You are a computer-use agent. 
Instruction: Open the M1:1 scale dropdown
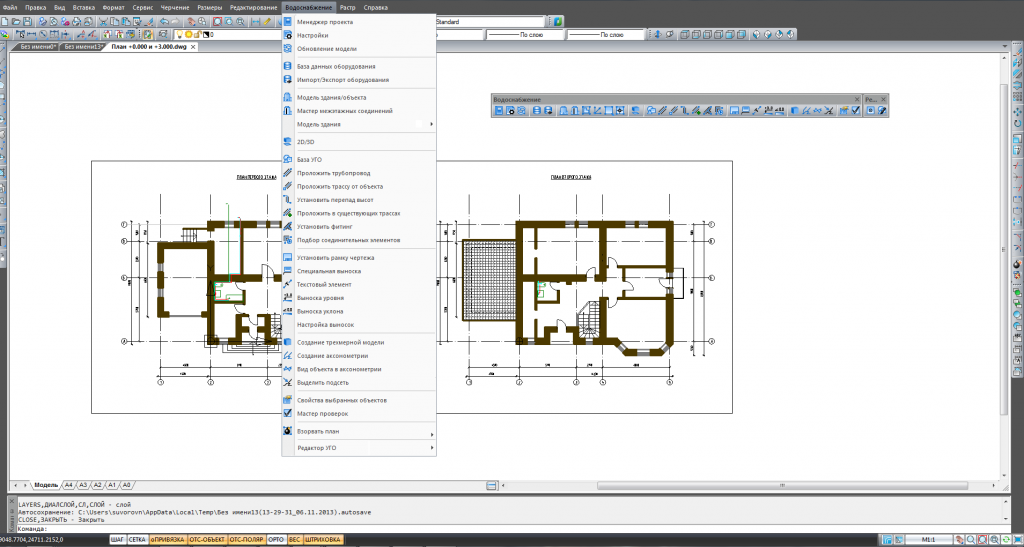tap(928, 540)
